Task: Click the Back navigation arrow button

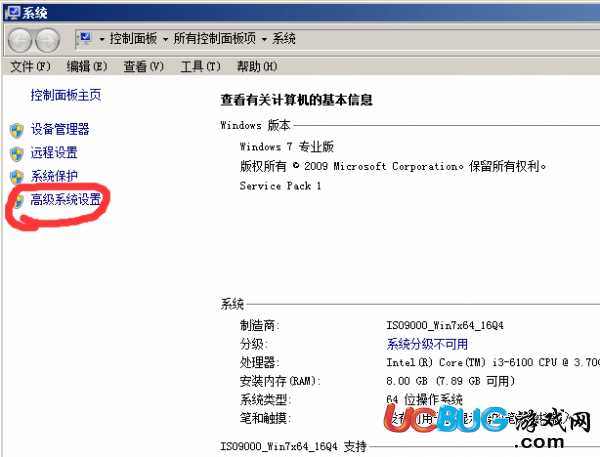Action: click(20, 40)
